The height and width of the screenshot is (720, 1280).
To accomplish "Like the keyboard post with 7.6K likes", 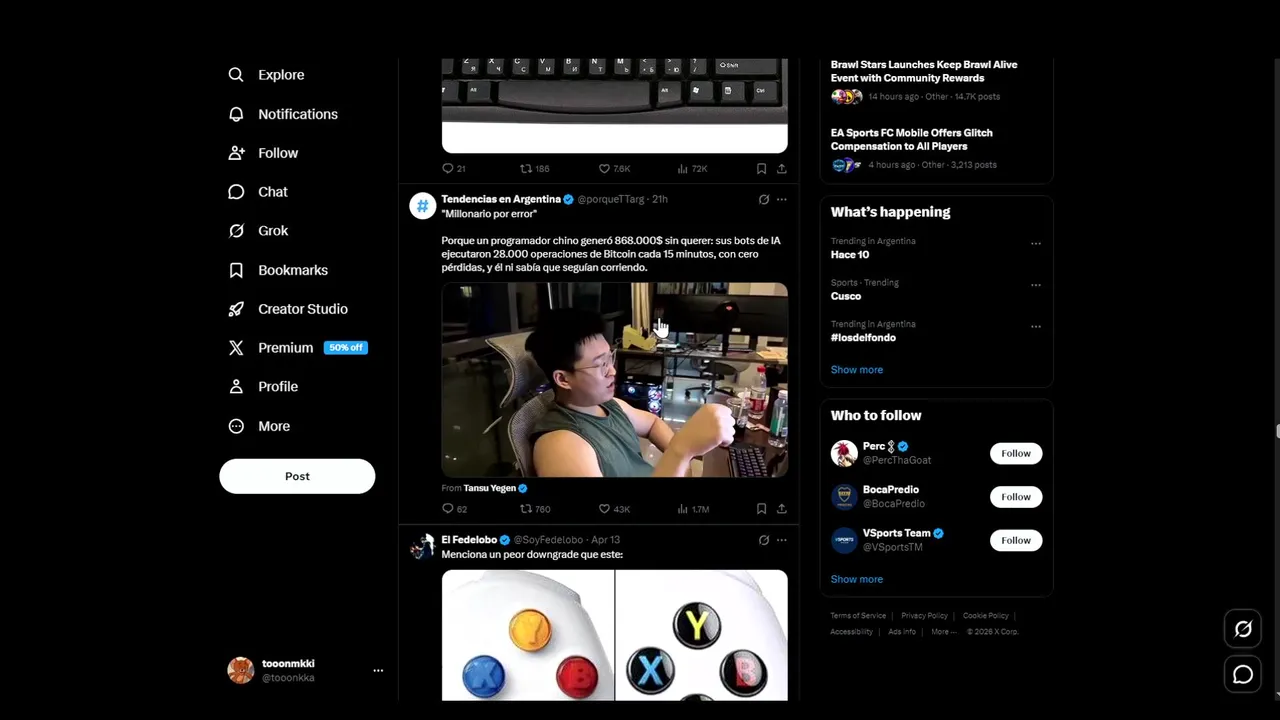I will click(x=614, y=169).
